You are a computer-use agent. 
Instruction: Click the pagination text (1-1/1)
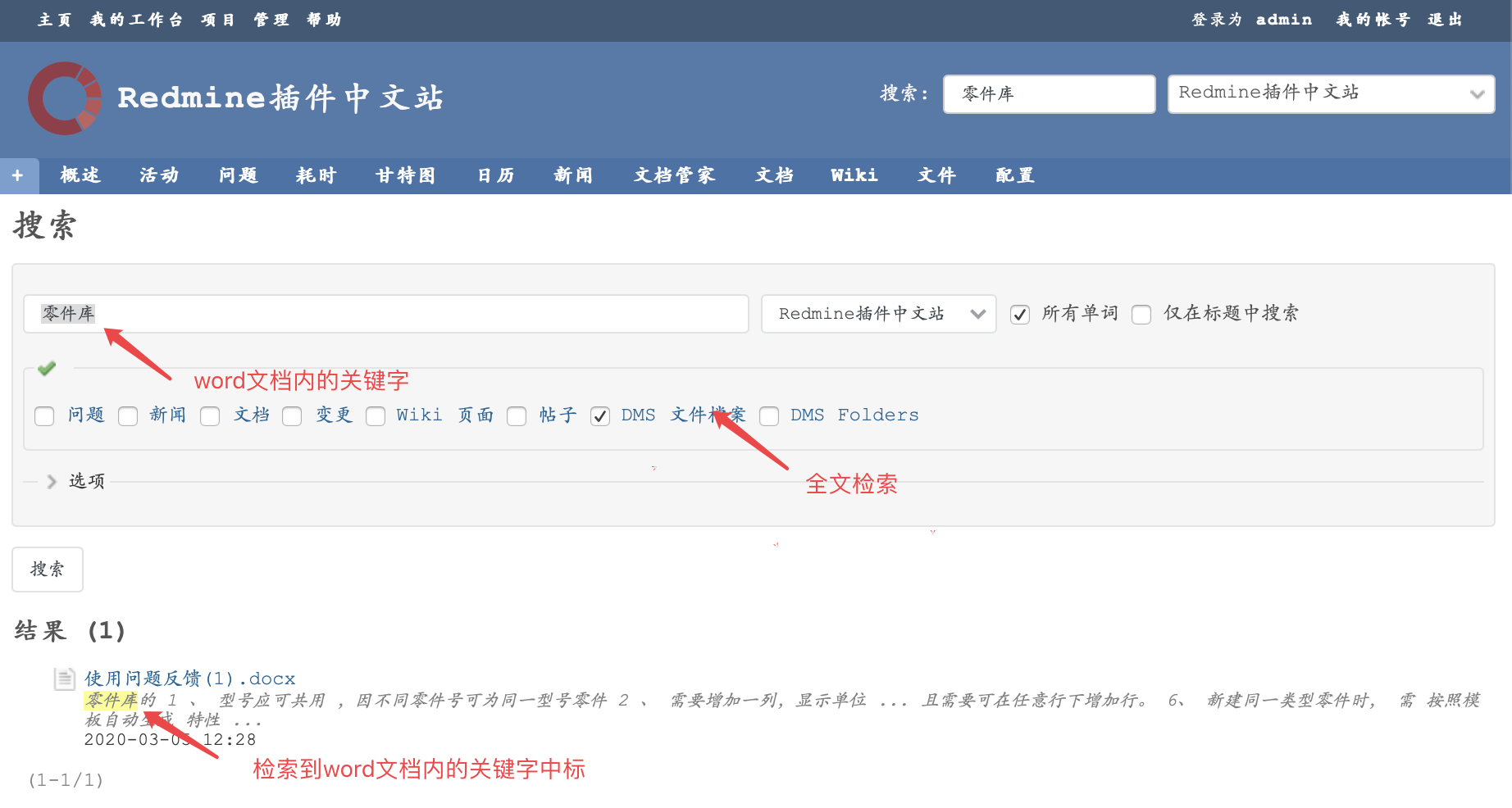coord(66,780)
